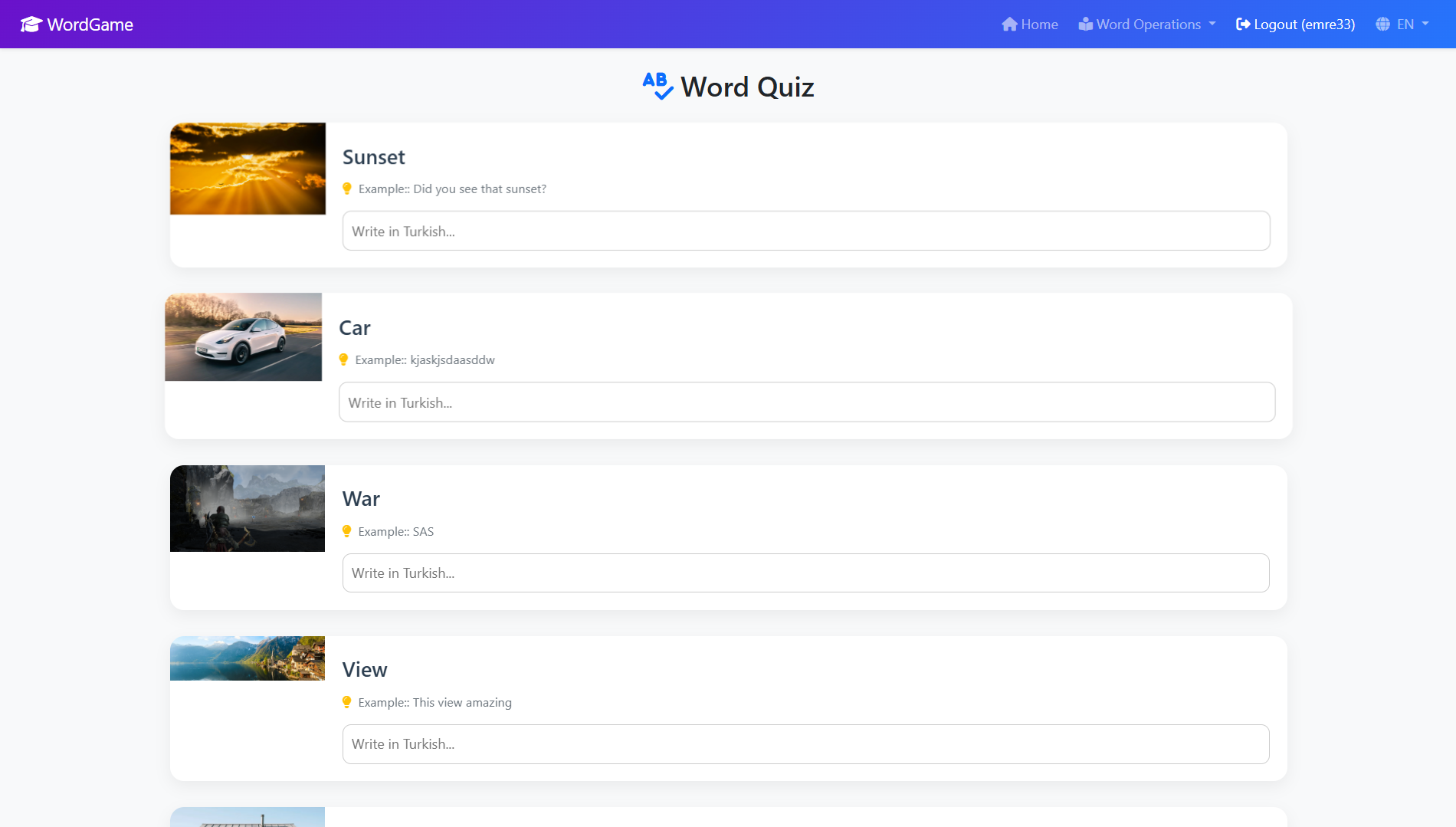Screen dimensions: 1456x827
Task: Click the mountain lake image on the View card
Action: (247, 658)
